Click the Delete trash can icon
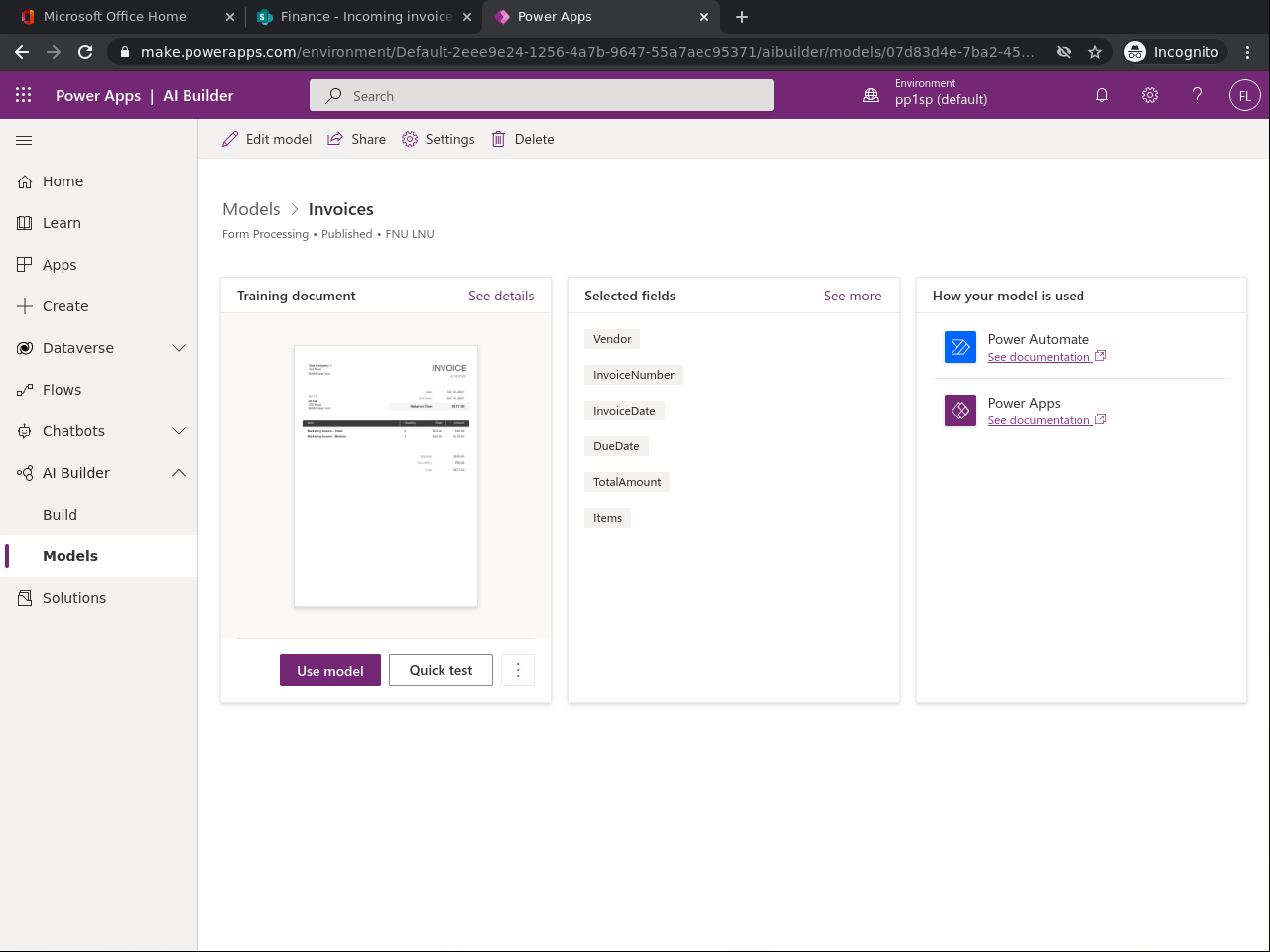Viewport: 1270px width, 952px height. click(498, 139)
